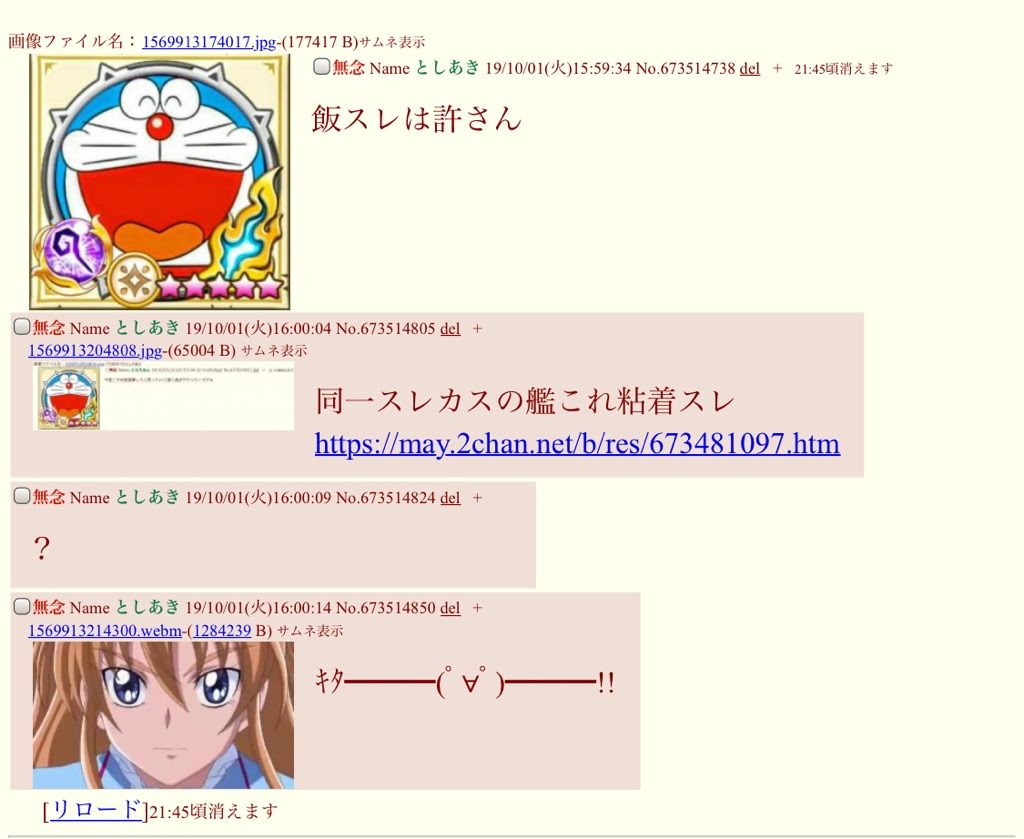Open the 1569913174017.jpg file link
This screenshot has width=1024, height=839.
[x=209, y=42]
